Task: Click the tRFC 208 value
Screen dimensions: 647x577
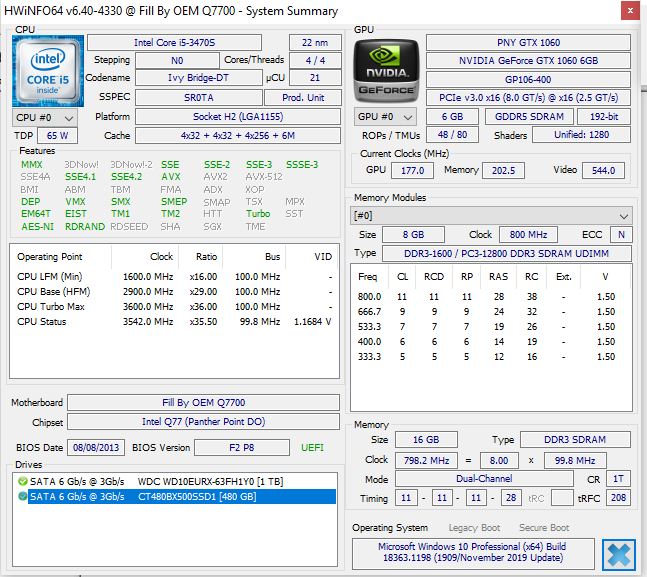Action: (618, 498)
